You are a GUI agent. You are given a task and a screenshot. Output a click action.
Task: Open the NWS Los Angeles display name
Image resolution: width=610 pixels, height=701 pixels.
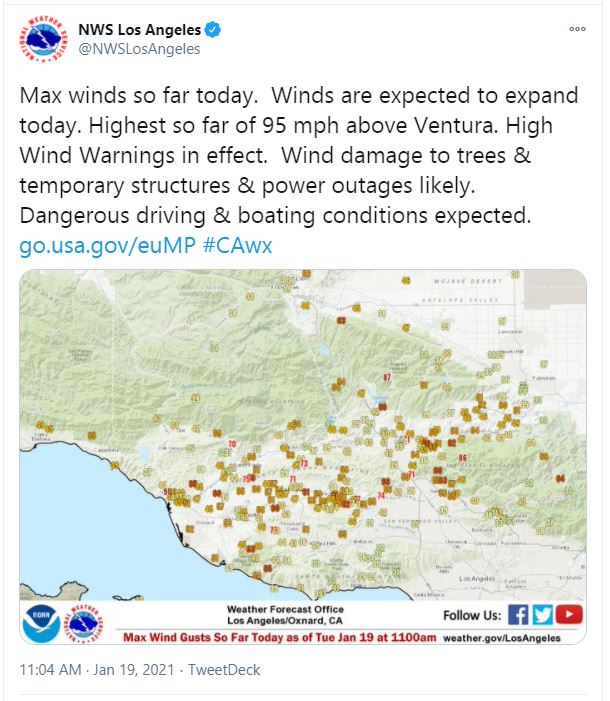(x=140, y=30)
